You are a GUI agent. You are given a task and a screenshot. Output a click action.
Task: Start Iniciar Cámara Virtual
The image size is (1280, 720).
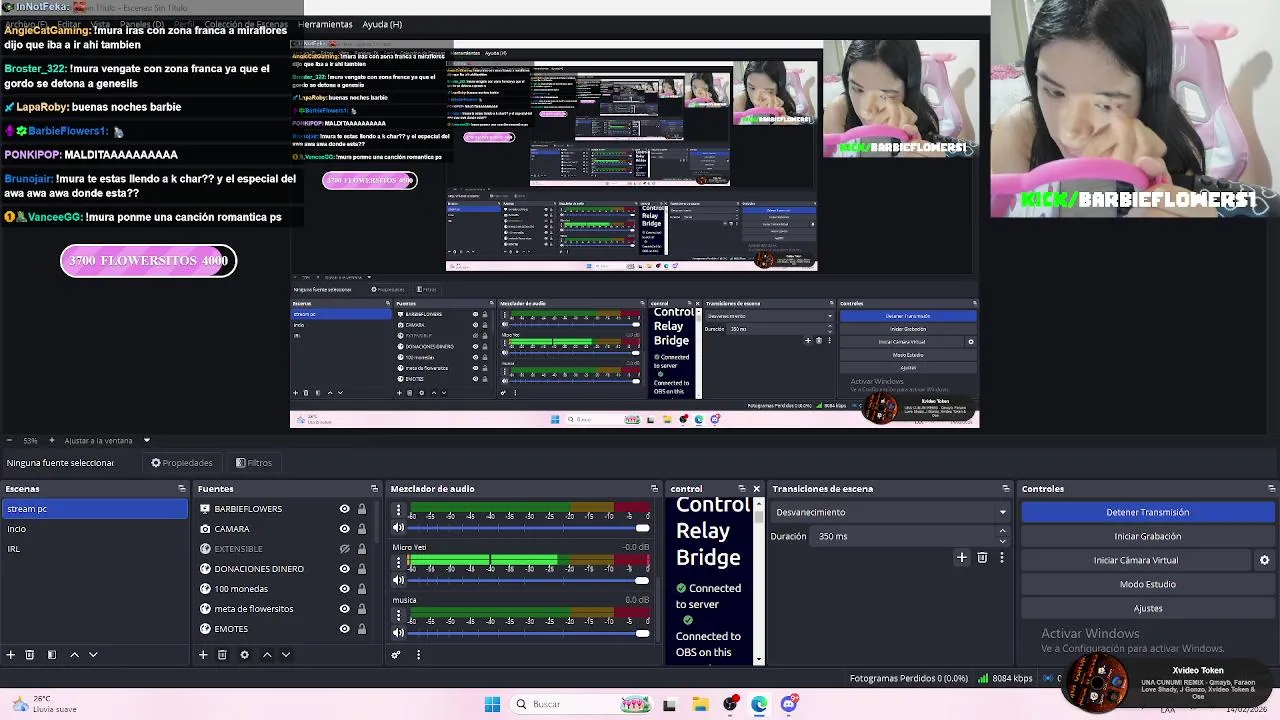point(1136,560)
